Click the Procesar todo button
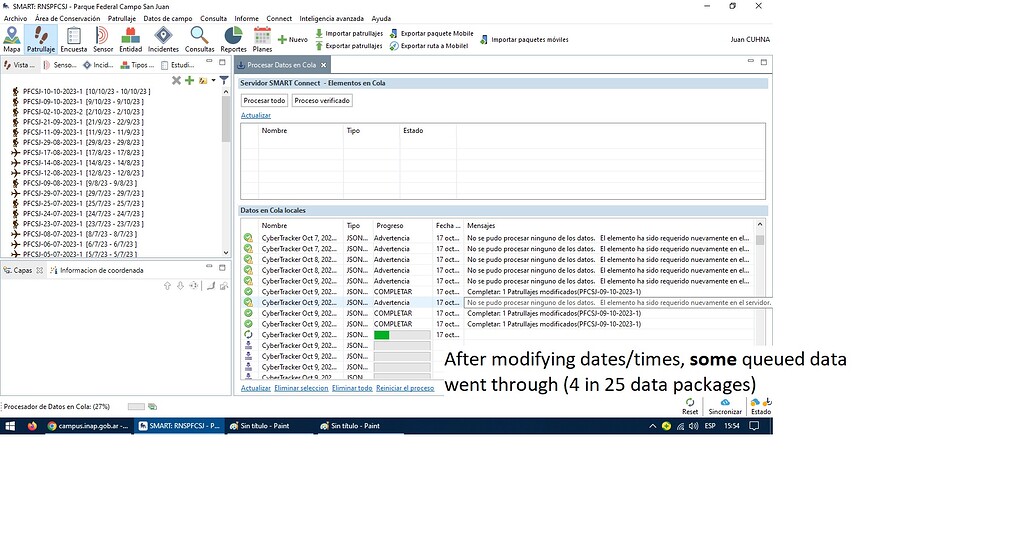 pos(264,101)
